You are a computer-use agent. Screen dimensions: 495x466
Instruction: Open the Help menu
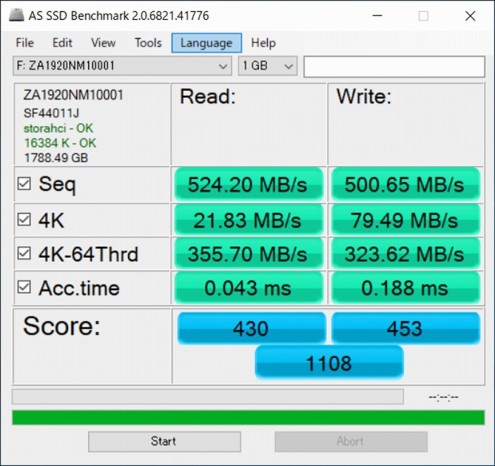coord(263,43)
